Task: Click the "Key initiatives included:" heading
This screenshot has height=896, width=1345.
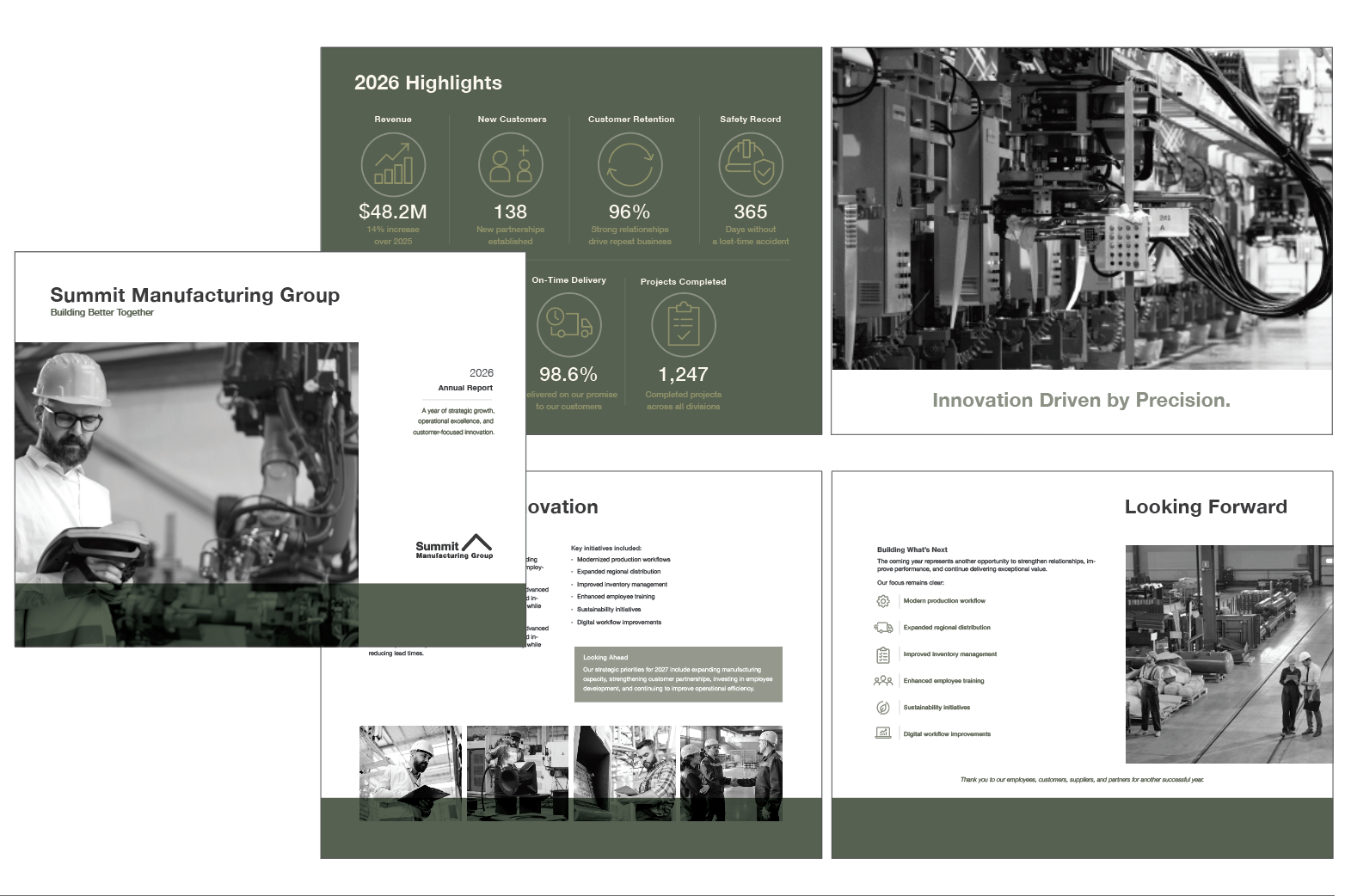Action: tap(606, 548)
